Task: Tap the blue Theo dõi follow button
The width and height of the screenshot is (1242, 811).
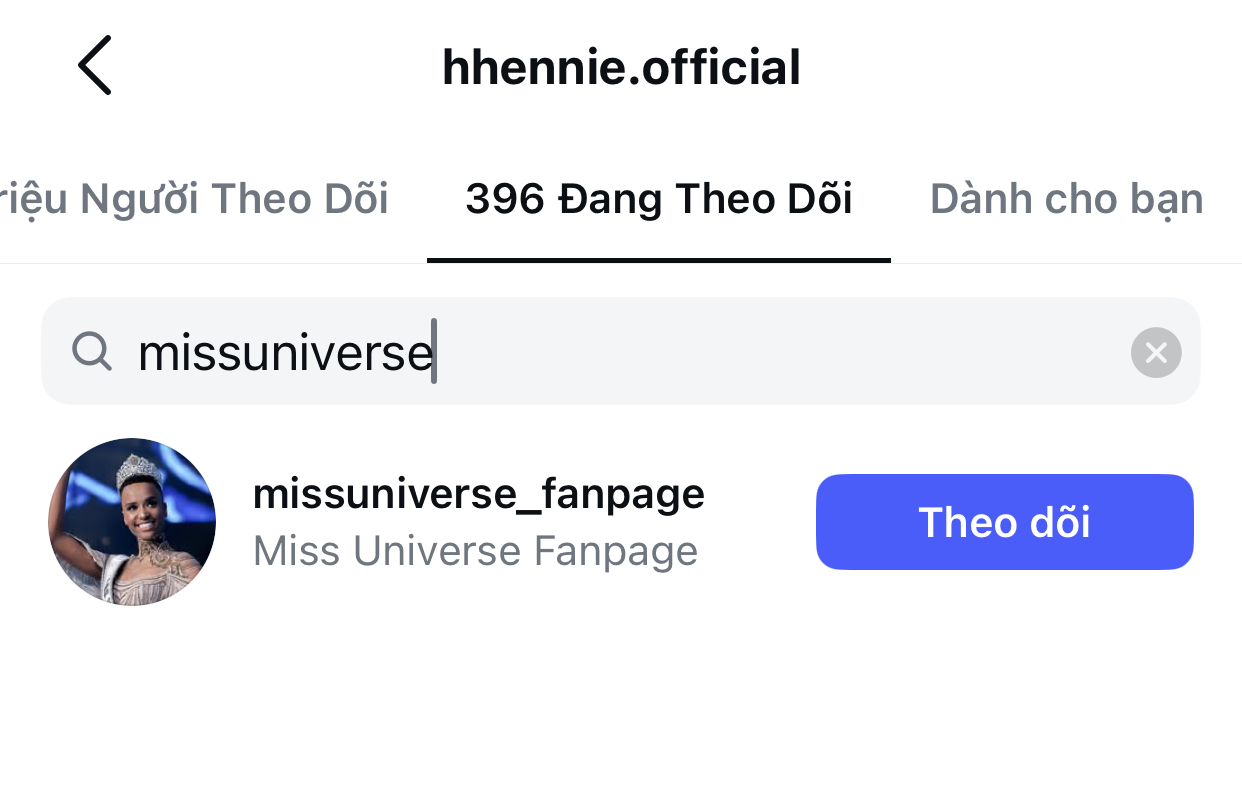Action: coord(1004,522)
